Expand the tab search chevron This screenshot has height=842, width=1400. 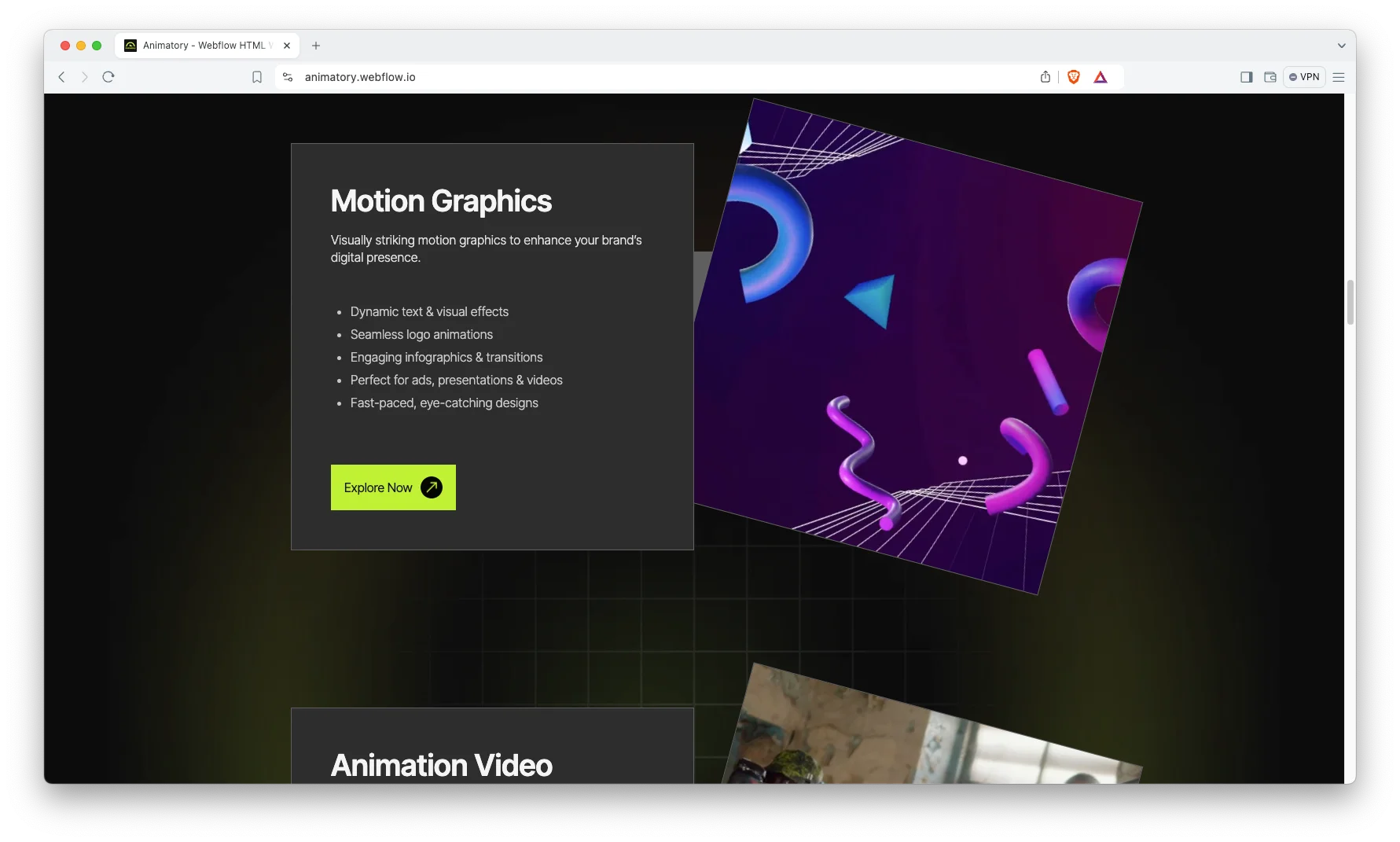coord(1342,46)
